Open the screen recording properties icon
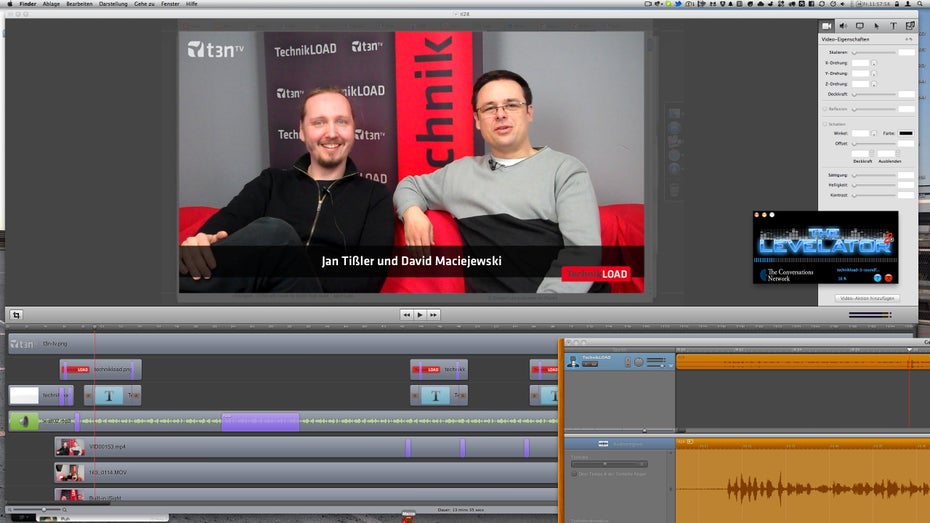 859,26
